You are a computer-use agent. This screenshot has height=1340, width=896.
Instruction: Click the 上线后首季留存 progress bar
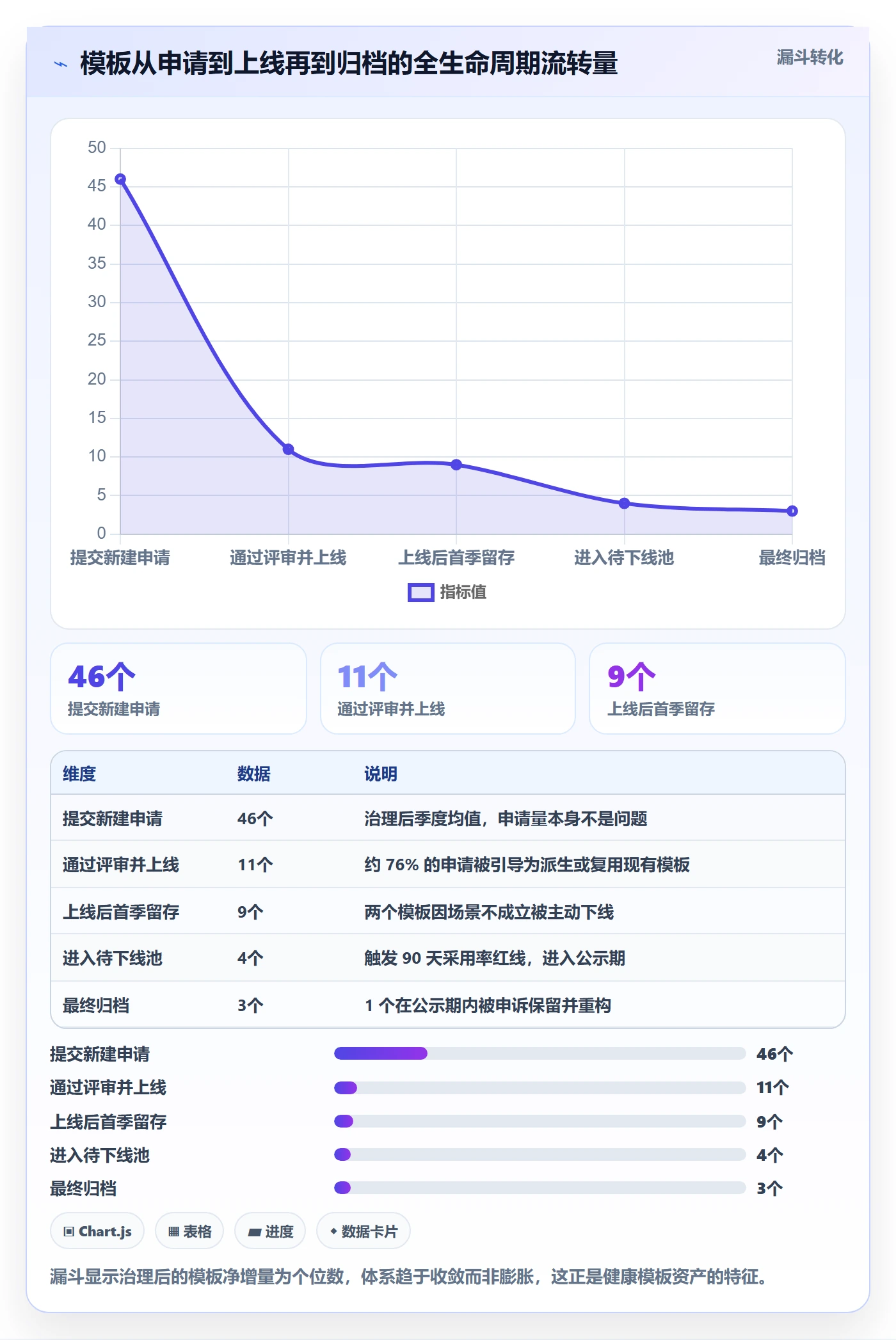click(540, 1121)
